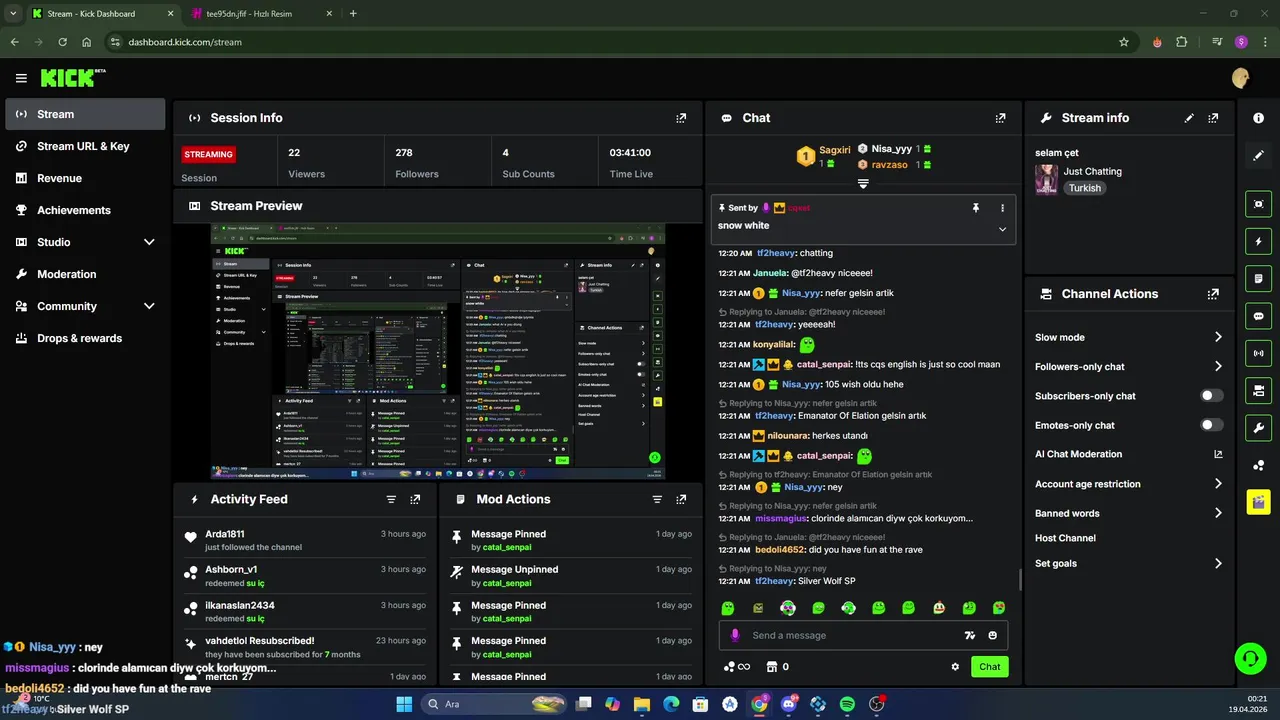Pop out the Activity Feed panel

[x=415, y=499]
